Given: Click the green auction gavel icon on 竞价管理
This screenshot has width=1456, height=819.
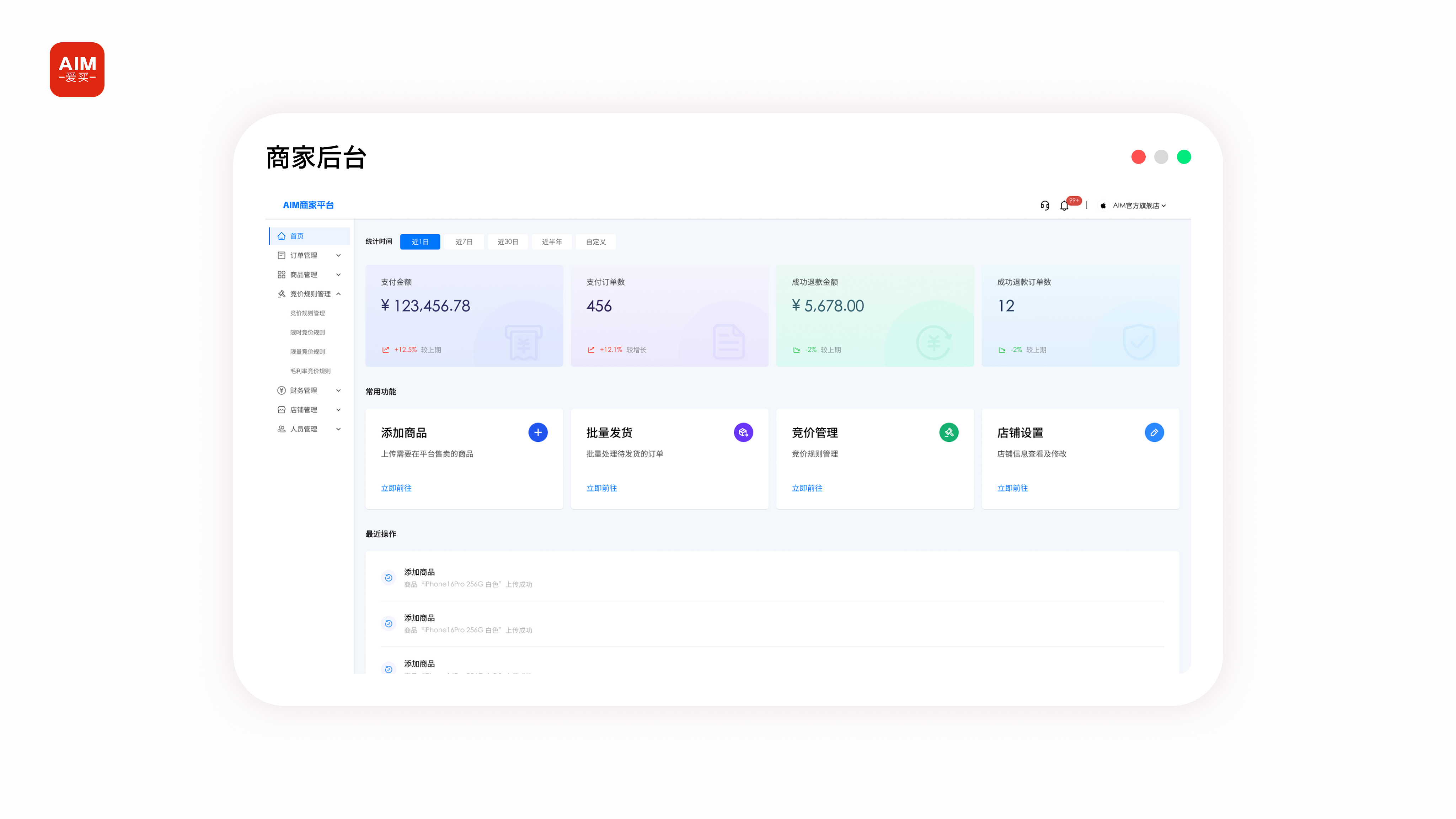Looking at the screenshot, I should 948,432.
